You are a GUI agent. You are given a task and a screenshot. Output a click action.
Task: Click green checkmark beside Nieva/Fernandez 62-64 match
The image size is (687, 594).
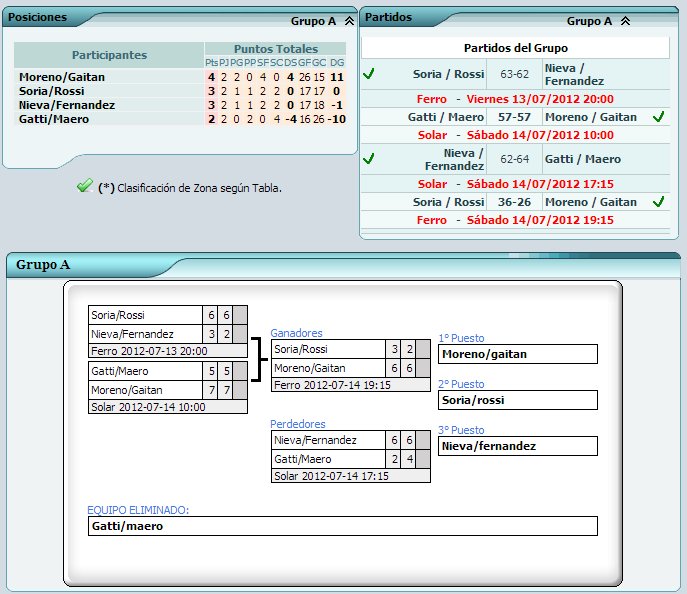click(x=369, y=159)
